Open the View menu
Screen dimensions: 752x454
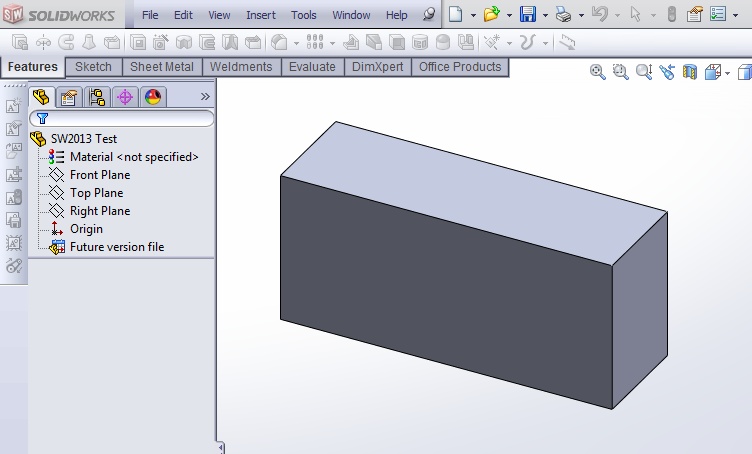(219, 15)
